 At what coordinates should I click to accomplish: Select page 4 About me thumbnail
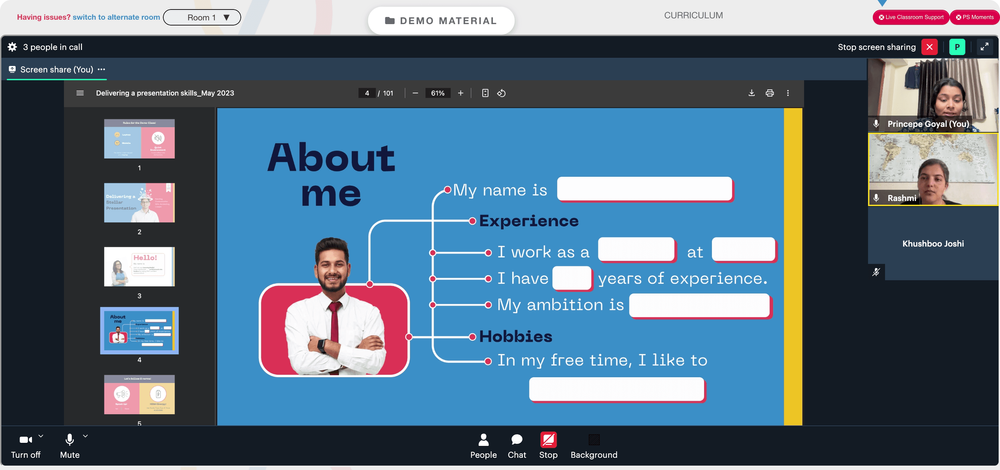(139, 330)
